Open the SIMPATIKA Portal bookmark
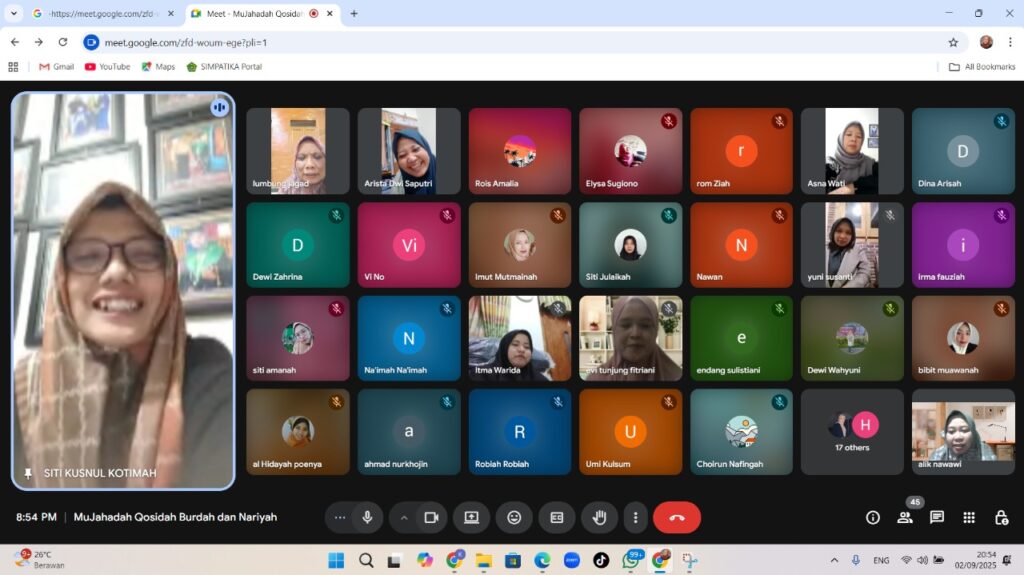Screen dimensions: 1024x575 pos(224,67)
